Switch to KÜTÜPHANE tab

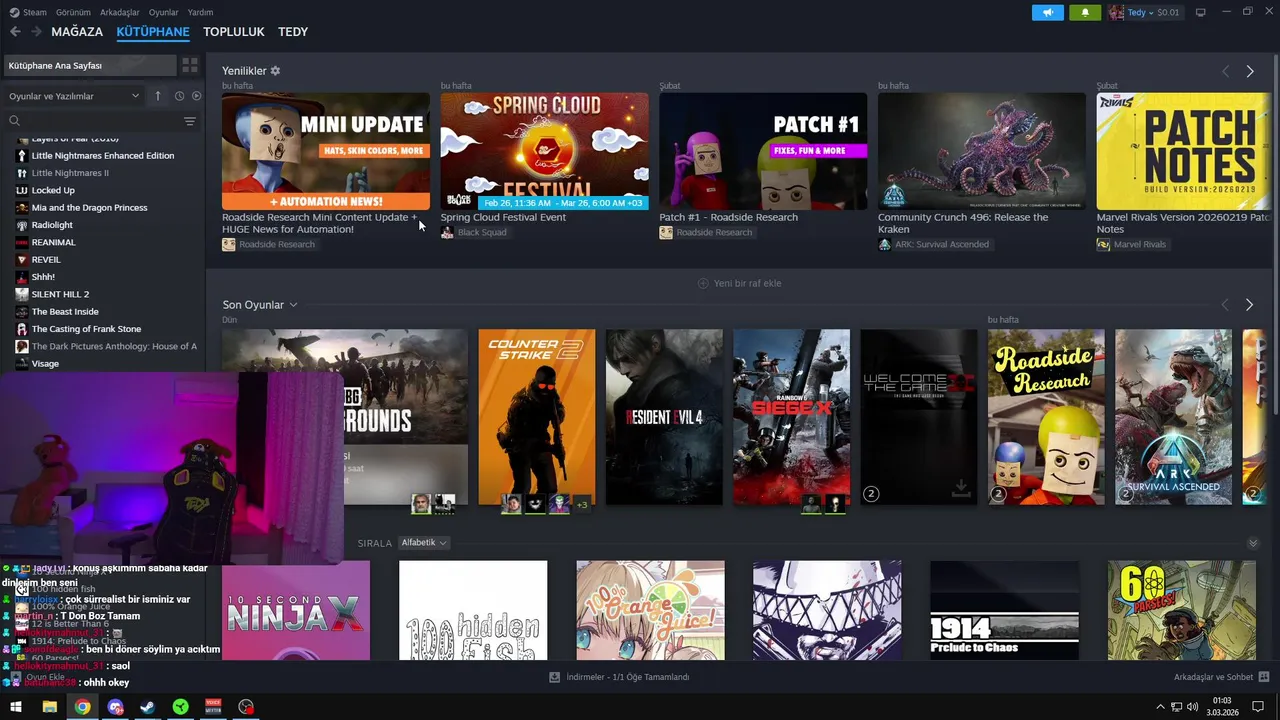[153, 32]
